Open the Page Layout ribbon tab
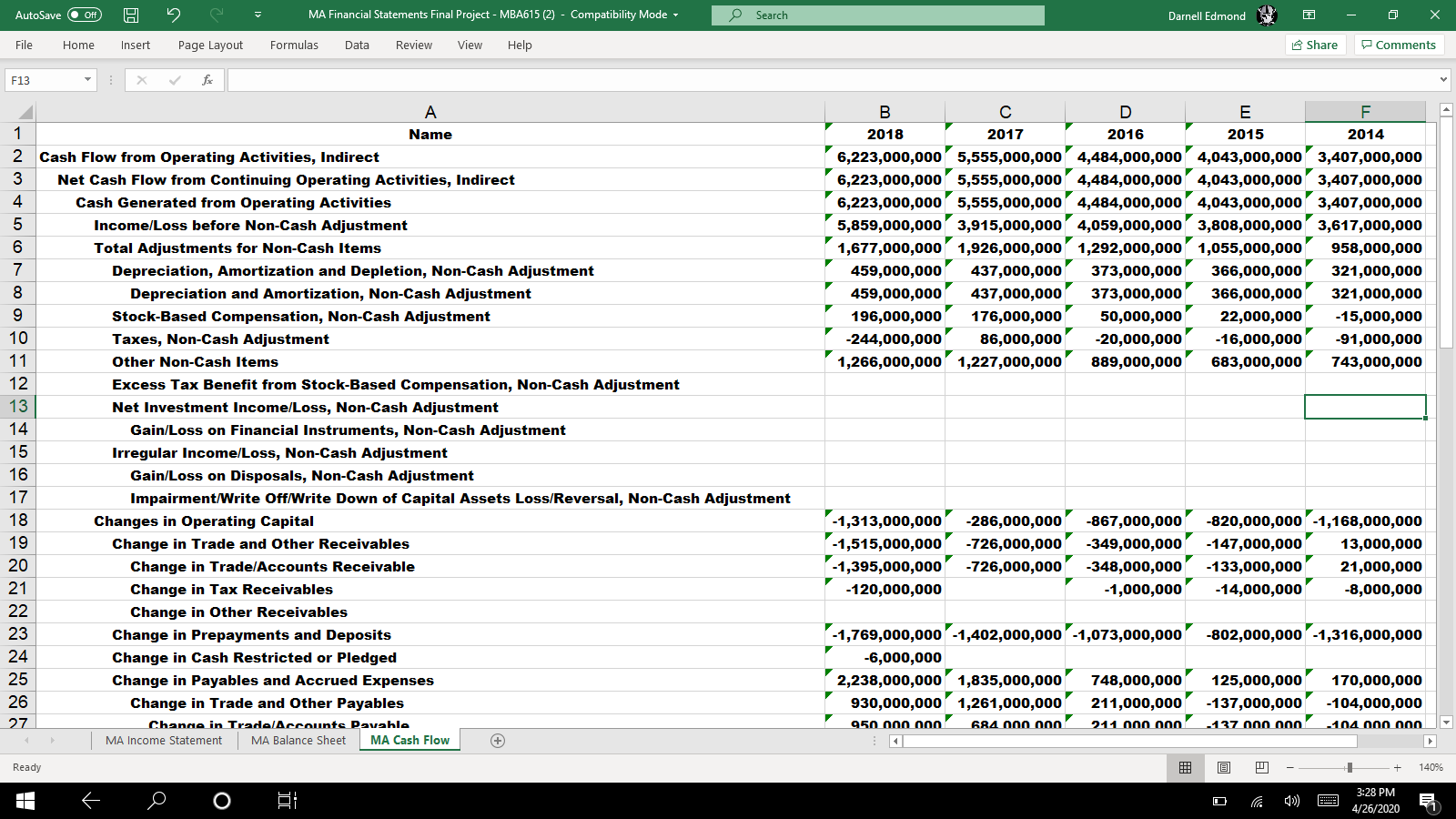 click(x=210, y=45)
